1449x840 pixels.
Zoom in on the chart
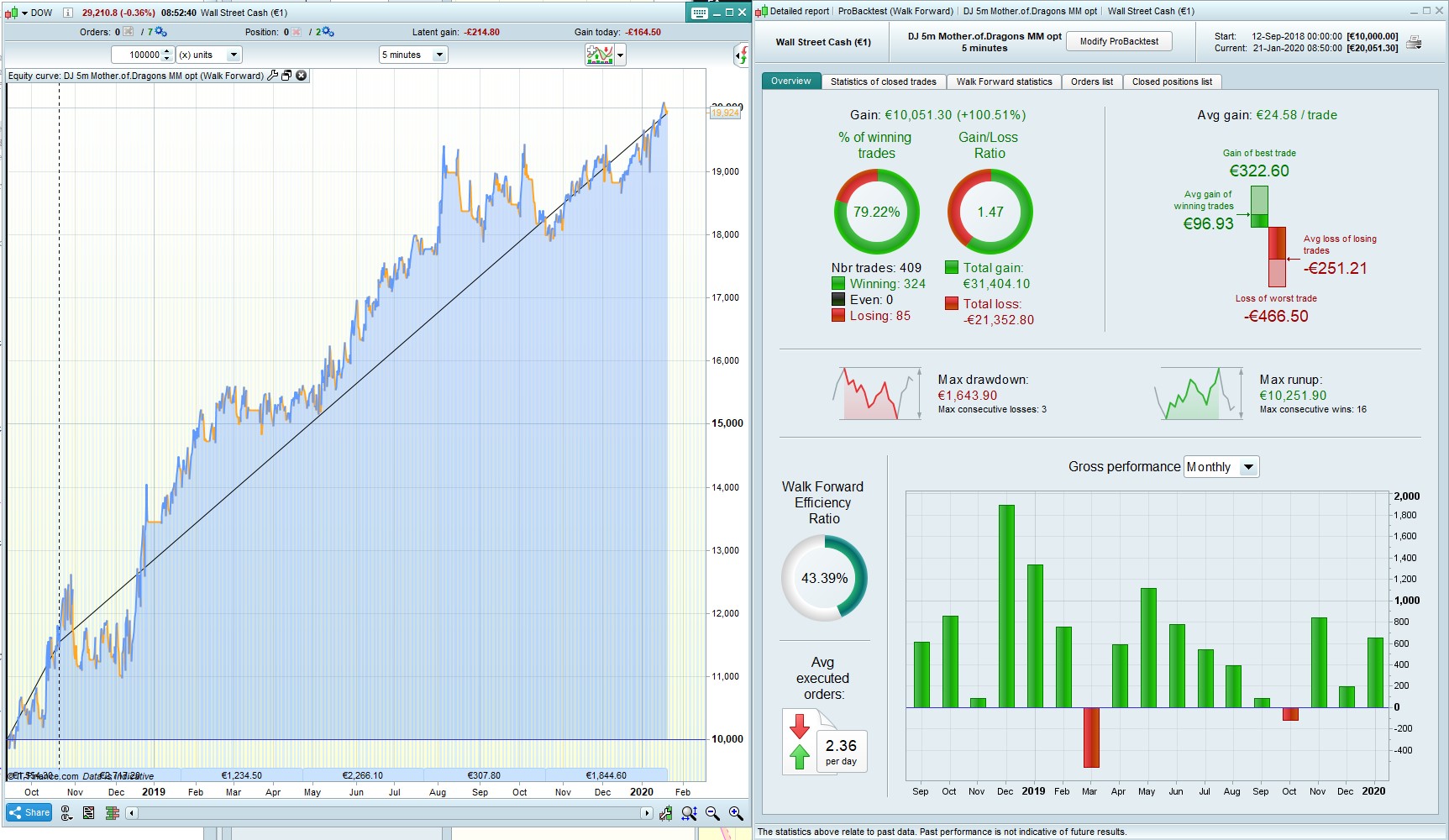pyautogui.click(x=736, y=813)
